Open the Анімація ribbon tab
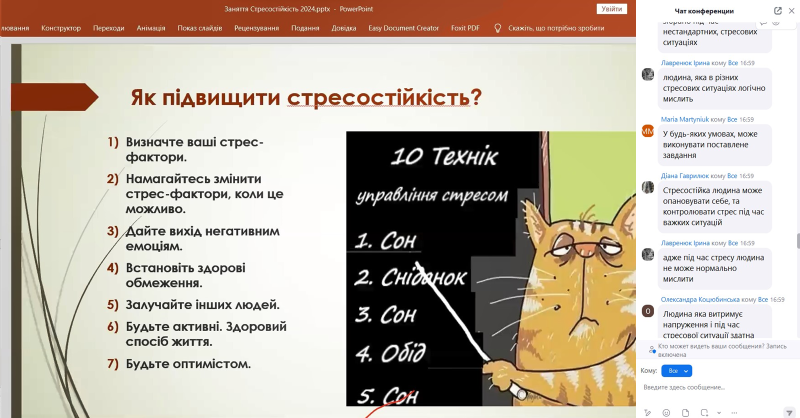This screenshot has height=418, width=800. pos(151,28)
